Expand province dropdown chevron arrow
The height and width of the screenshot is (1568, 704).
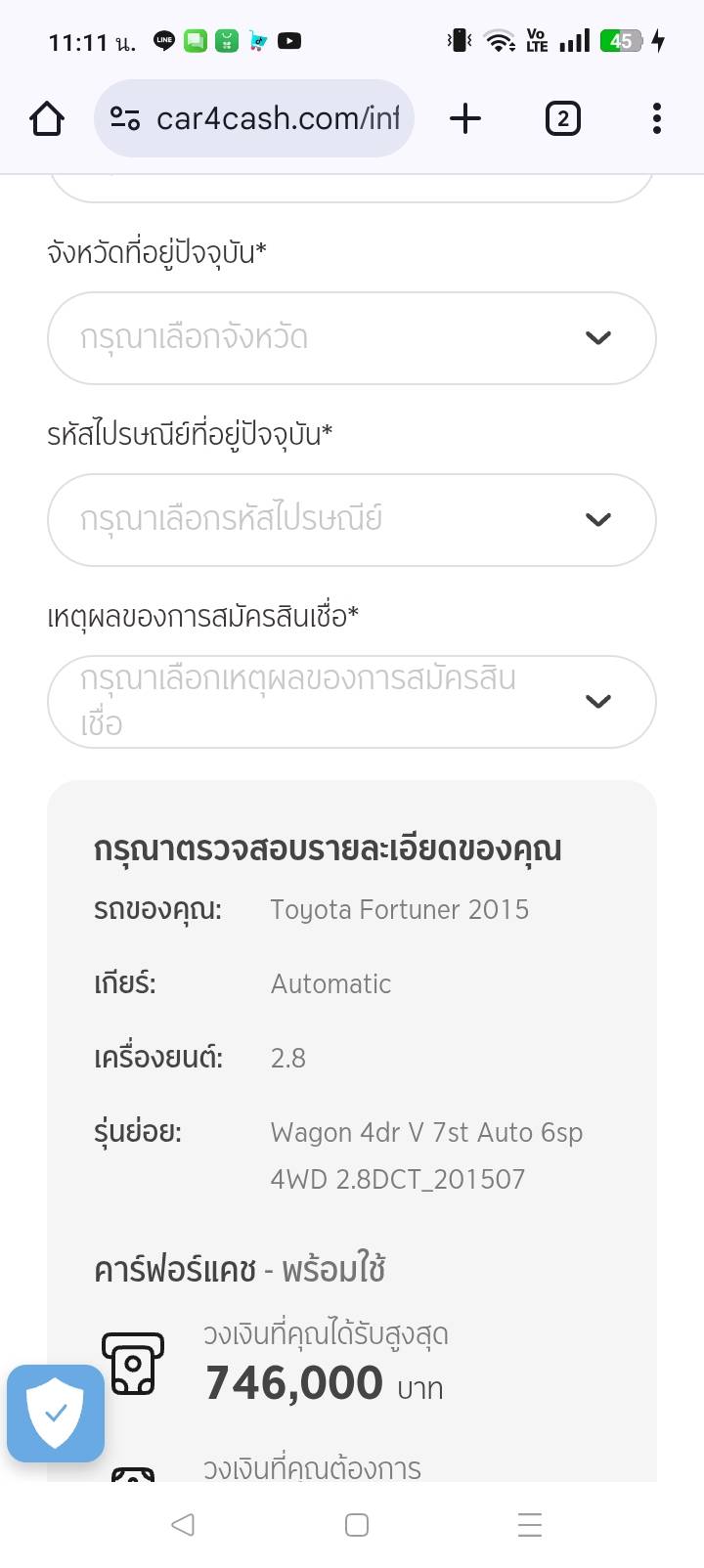point(597,337)
